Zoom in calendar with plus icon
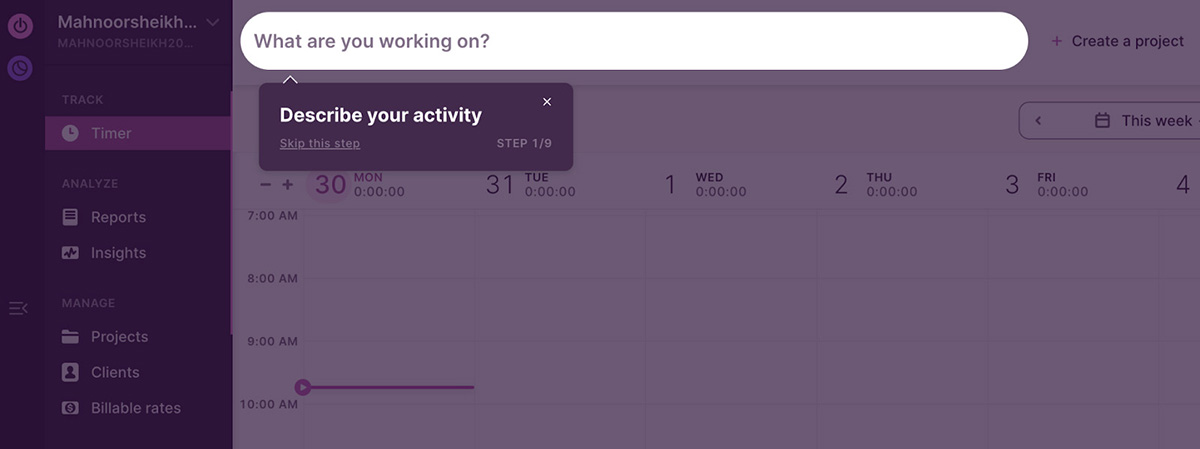Image resolution: width=1200 pixels, height=449 pixels. click(288, 185)
